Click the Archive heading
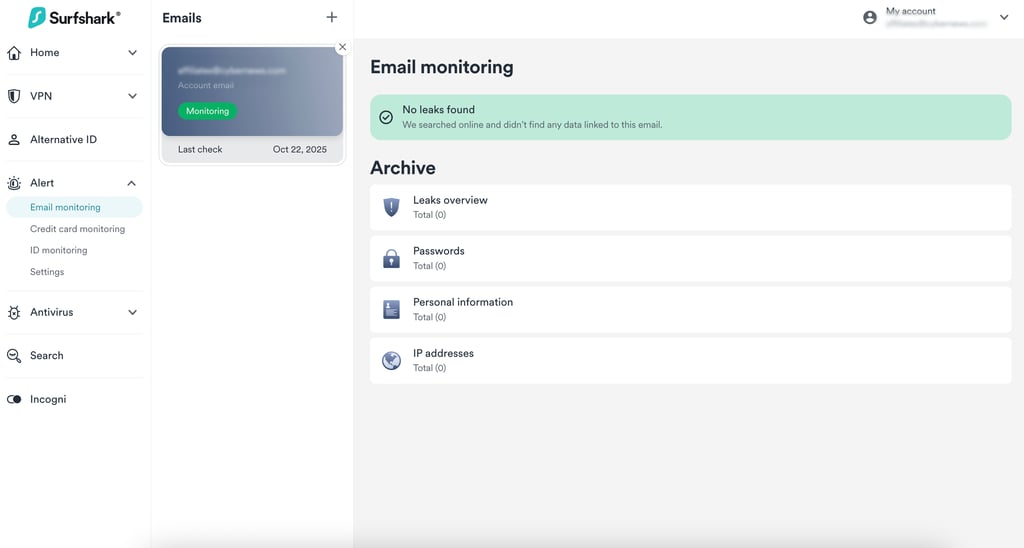Viewport: 1024px width, 548px height. click(403, 168)
